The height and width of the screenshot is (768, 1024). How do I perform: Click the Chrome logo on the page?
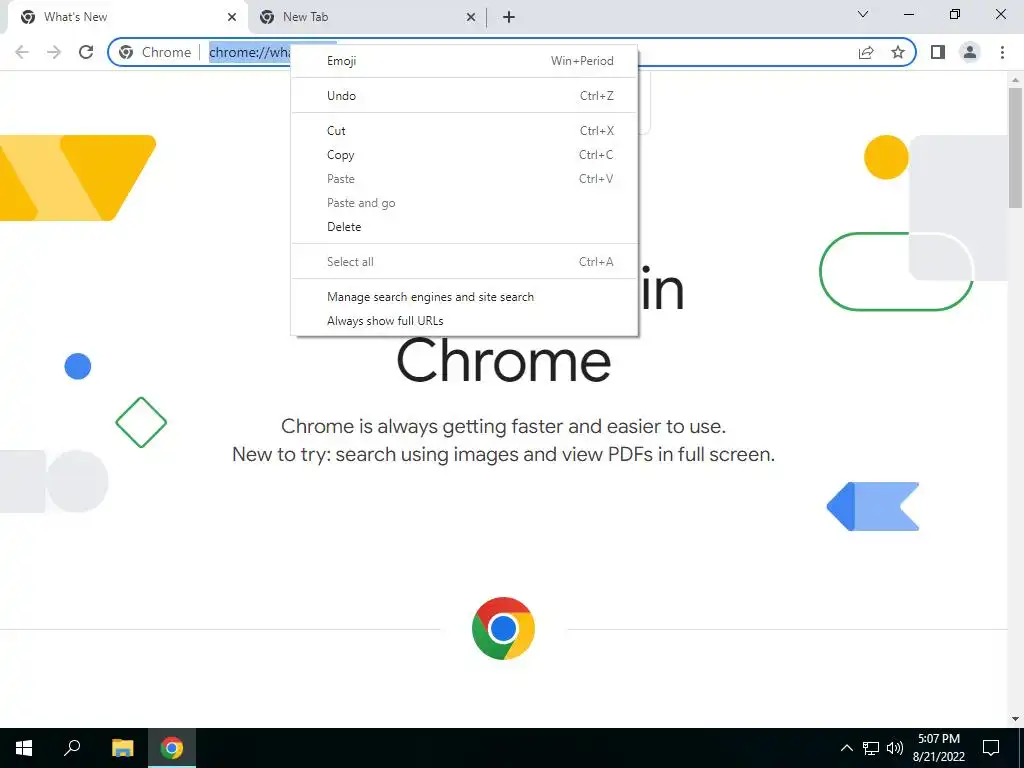pos(503,628)
